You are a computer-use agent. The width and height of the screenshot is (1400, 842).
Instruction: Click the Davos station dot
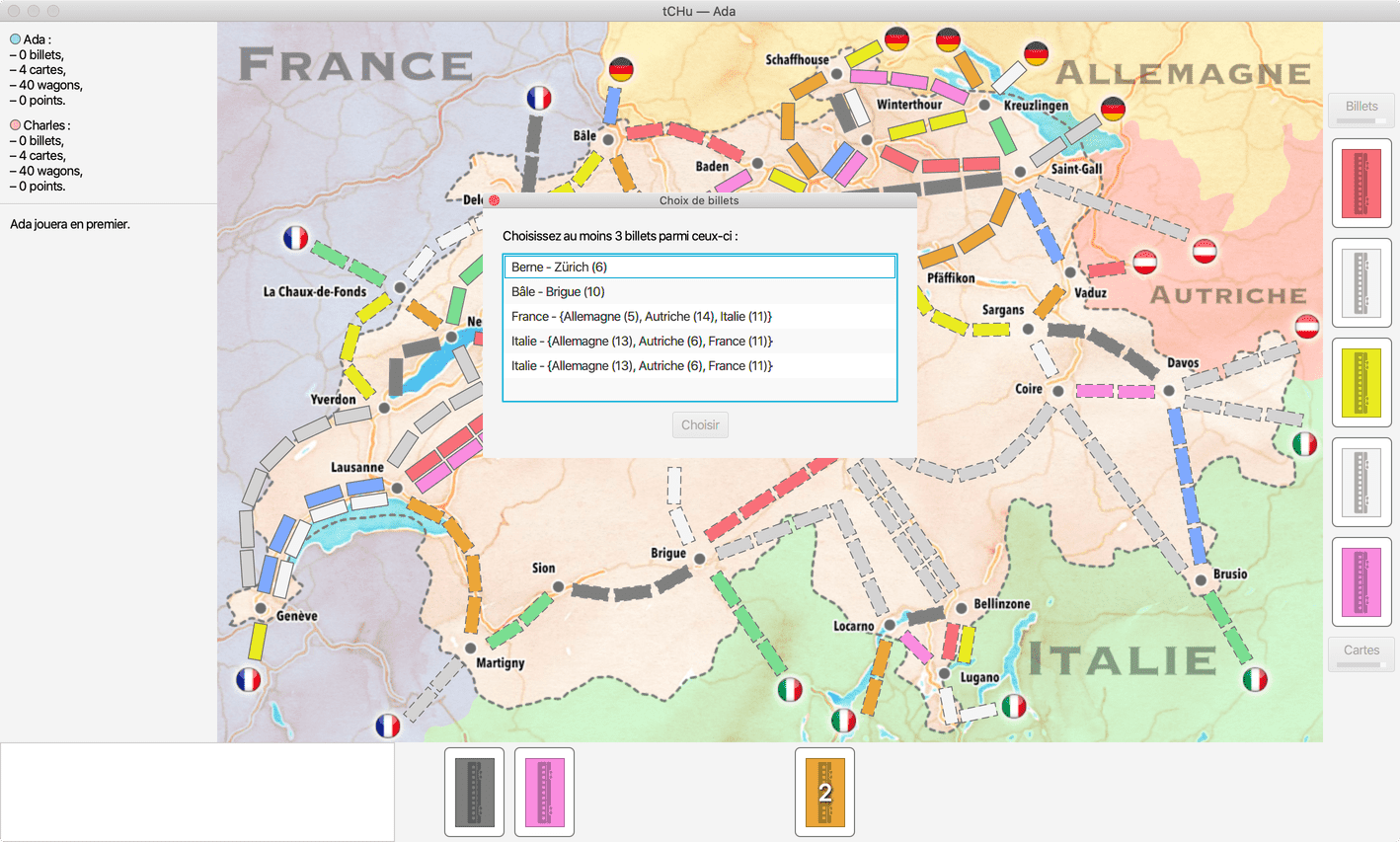point(1169,391)
